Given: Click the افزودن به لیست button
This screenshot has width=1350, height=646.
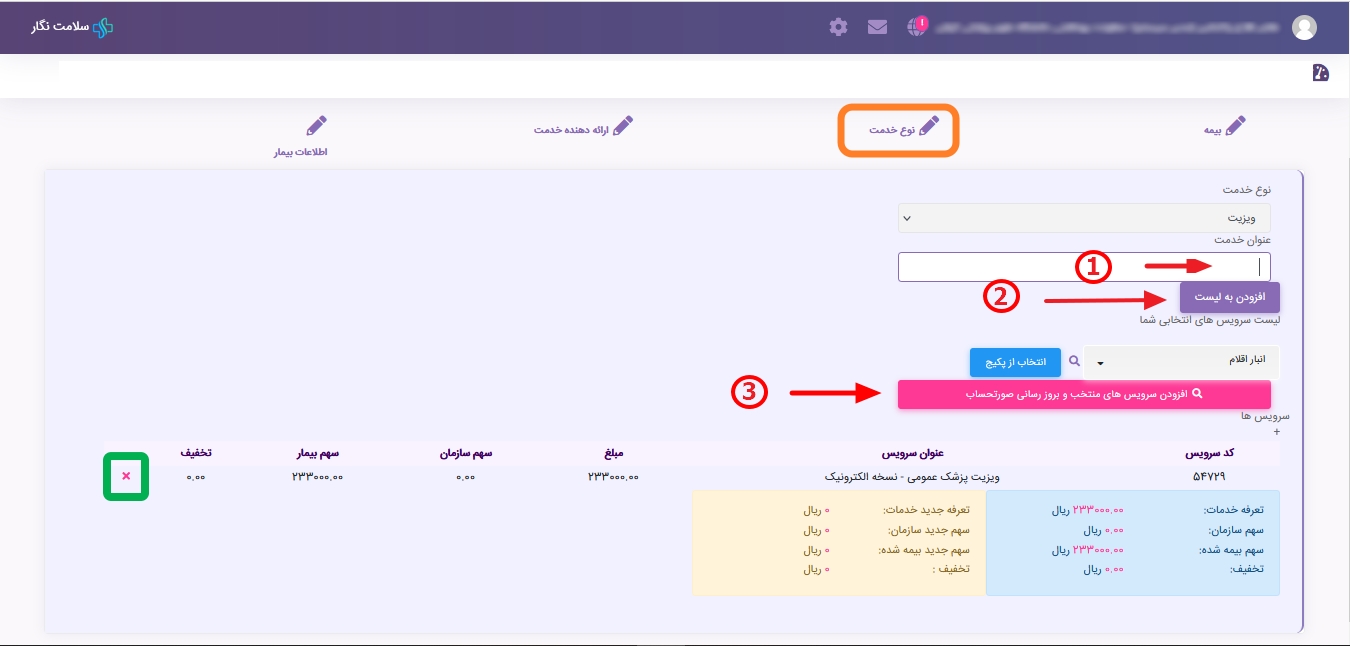Looking at the screenshot, I should pyautogui.click(x=1229, y=297).
